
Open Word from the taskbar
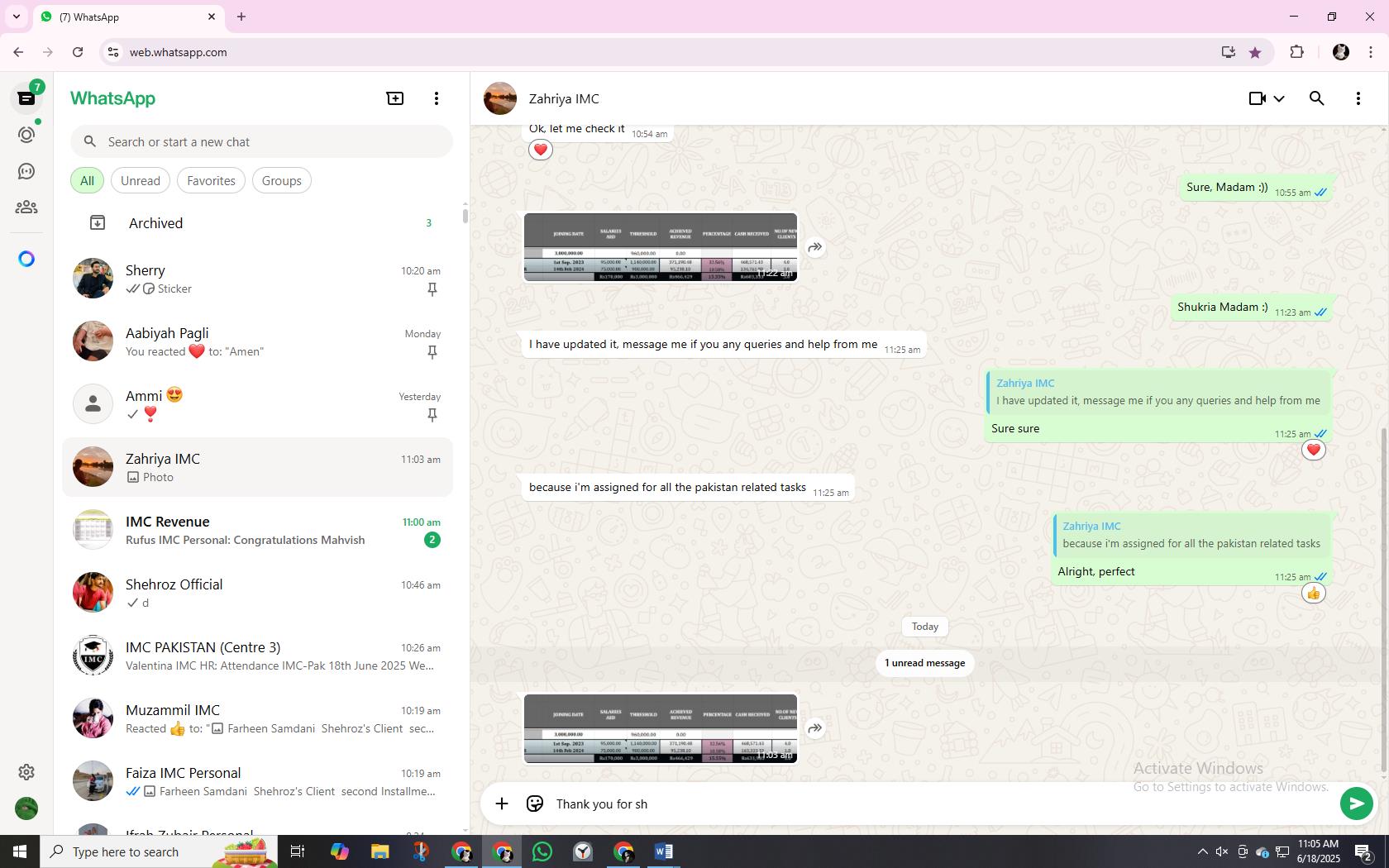[x=664, y=851]
